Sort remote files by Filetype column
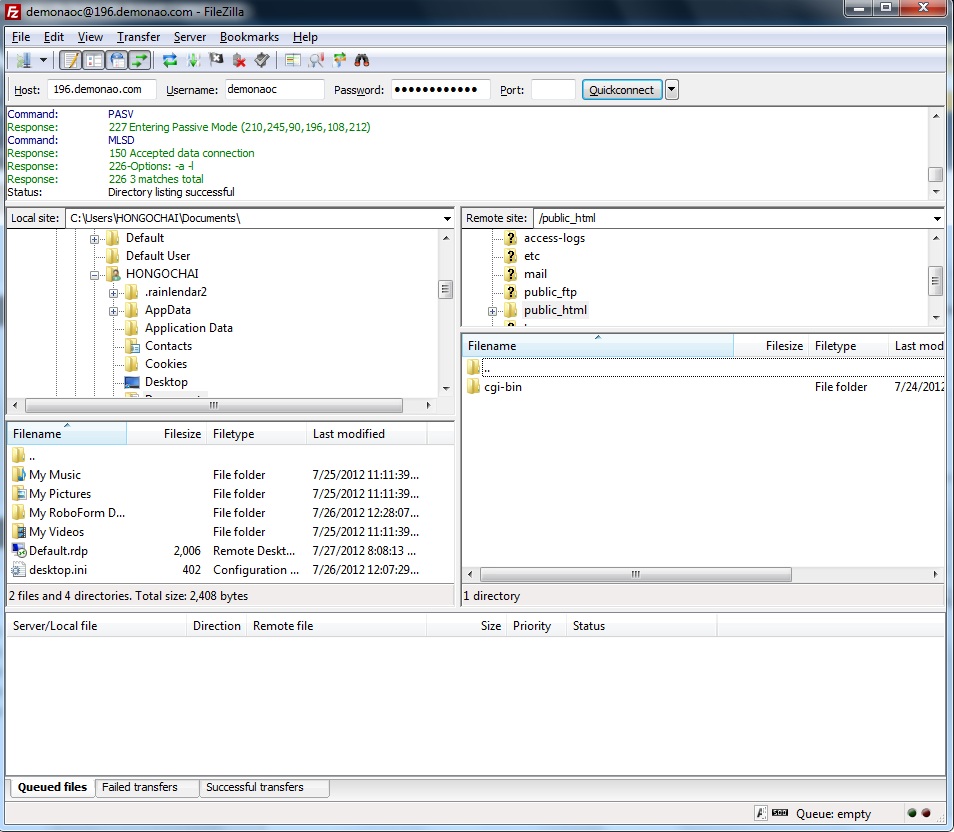954x832 pixels. (x=848, y=346)
